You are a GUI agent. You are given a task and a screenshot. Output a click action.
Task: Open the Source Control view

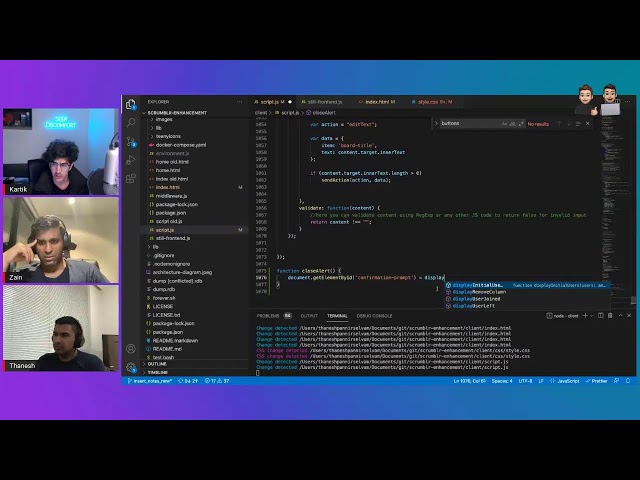pos(131,141)
